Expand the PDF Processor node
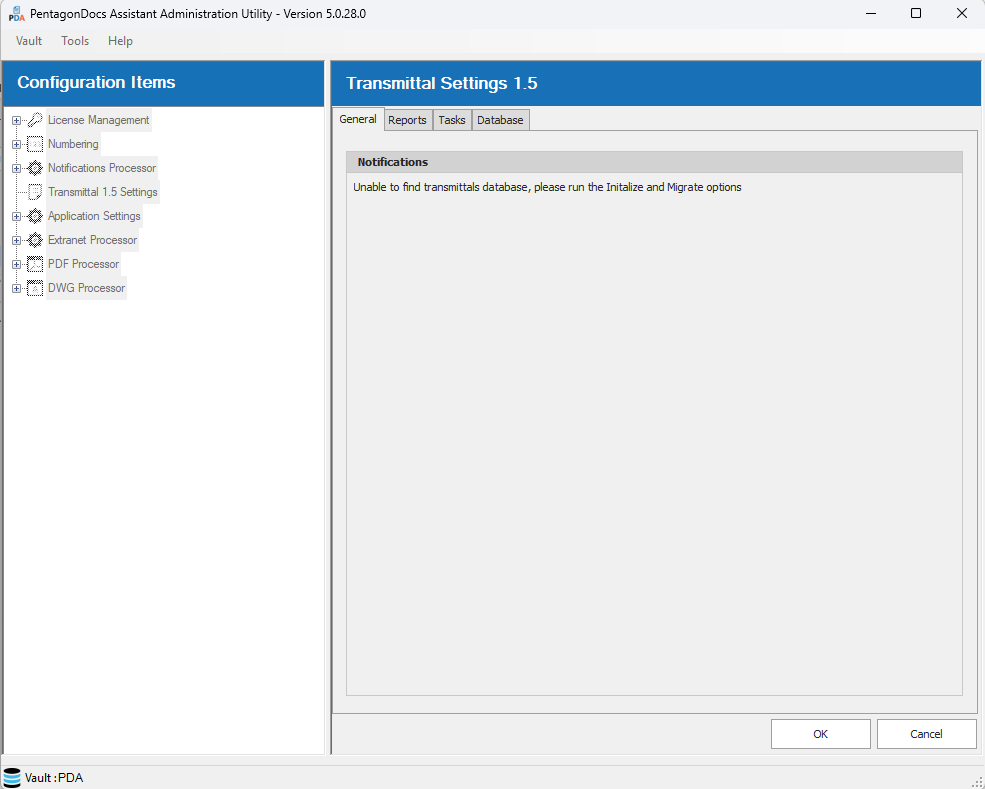Viewport: 985px width, 789px height. tap(16, 264)
